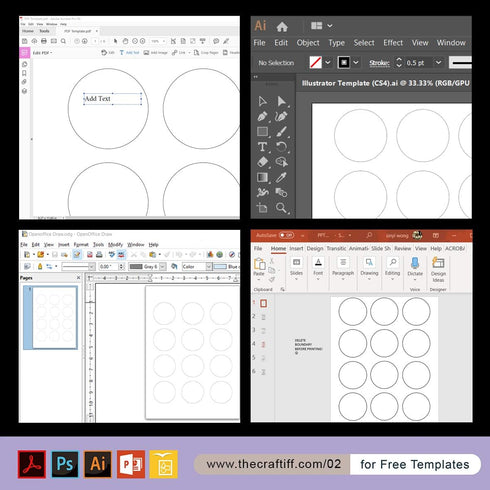Open Design Ideas in PowerPoint
The width and height of the screenshot is (490, 490).
(438, 270)
